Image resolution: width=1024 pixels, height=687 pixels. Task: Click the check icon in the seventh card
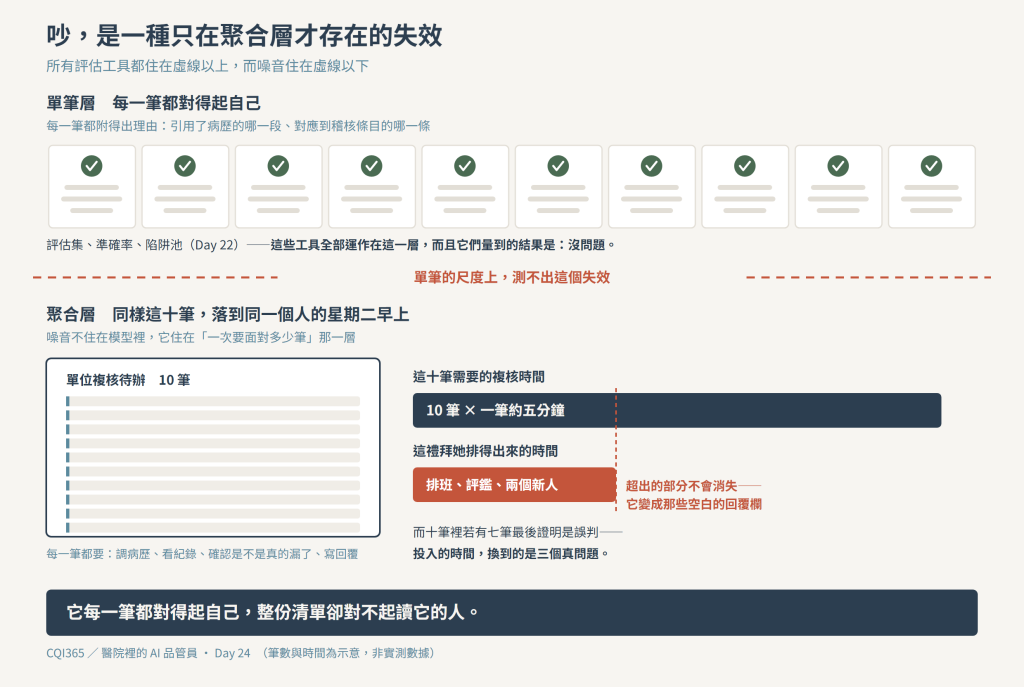point(652,166)
